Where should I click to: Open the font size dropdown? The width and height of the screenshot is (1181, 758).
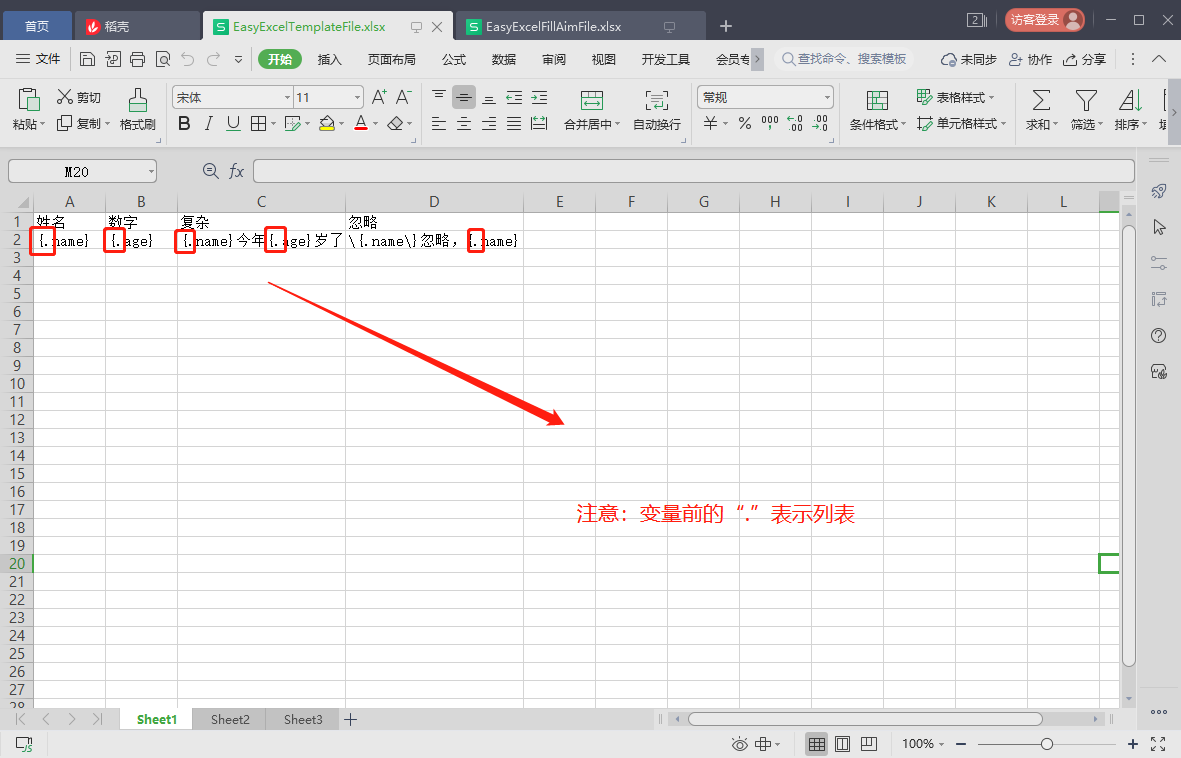(x=358, y=97)
